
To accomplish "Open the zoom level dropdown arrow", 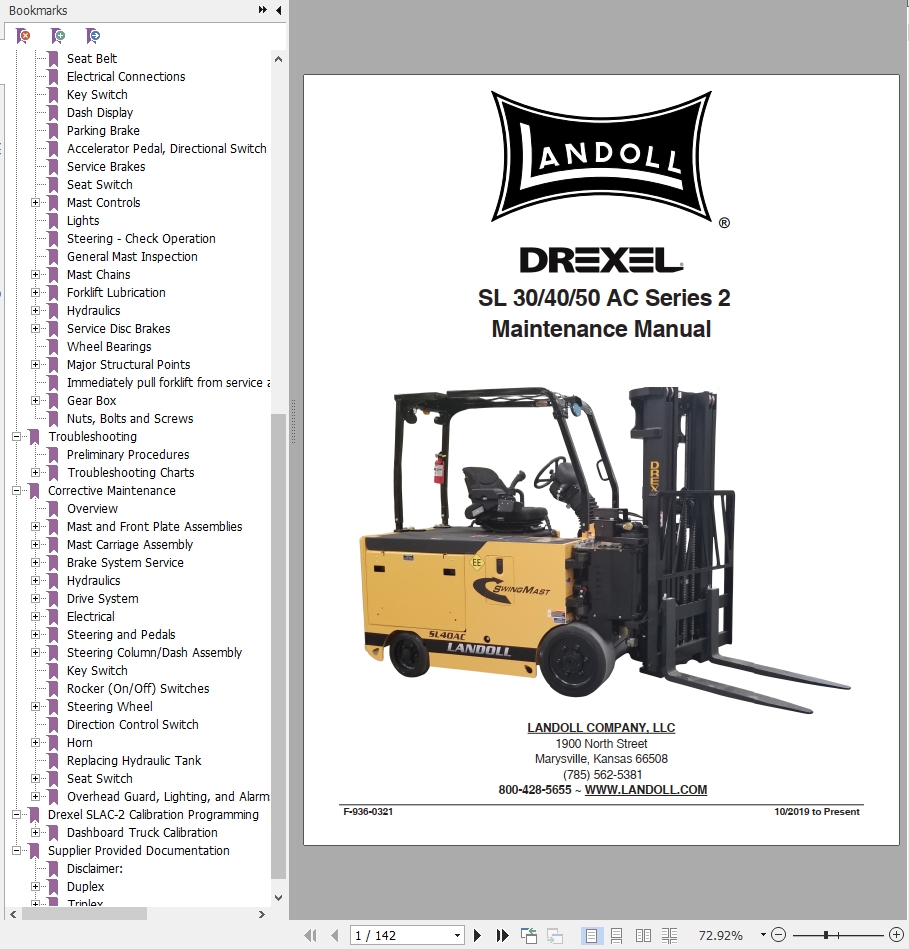I will coord(763,935).
